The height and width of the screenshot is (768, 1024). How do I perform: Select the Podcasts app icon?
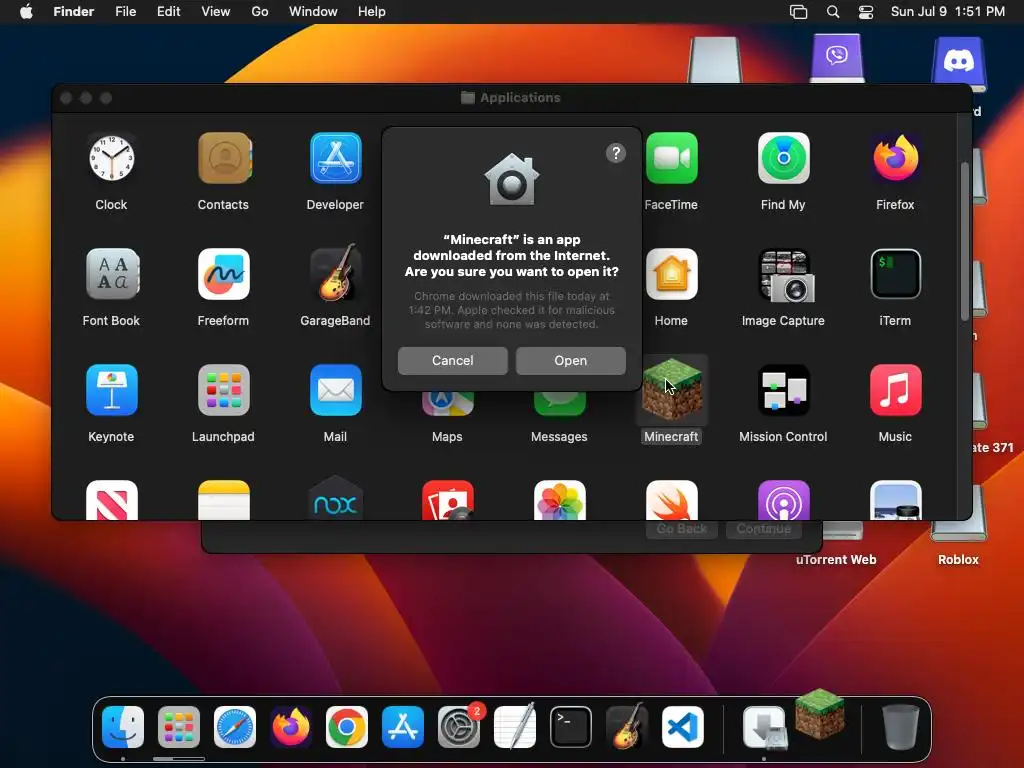coord(784,500)
